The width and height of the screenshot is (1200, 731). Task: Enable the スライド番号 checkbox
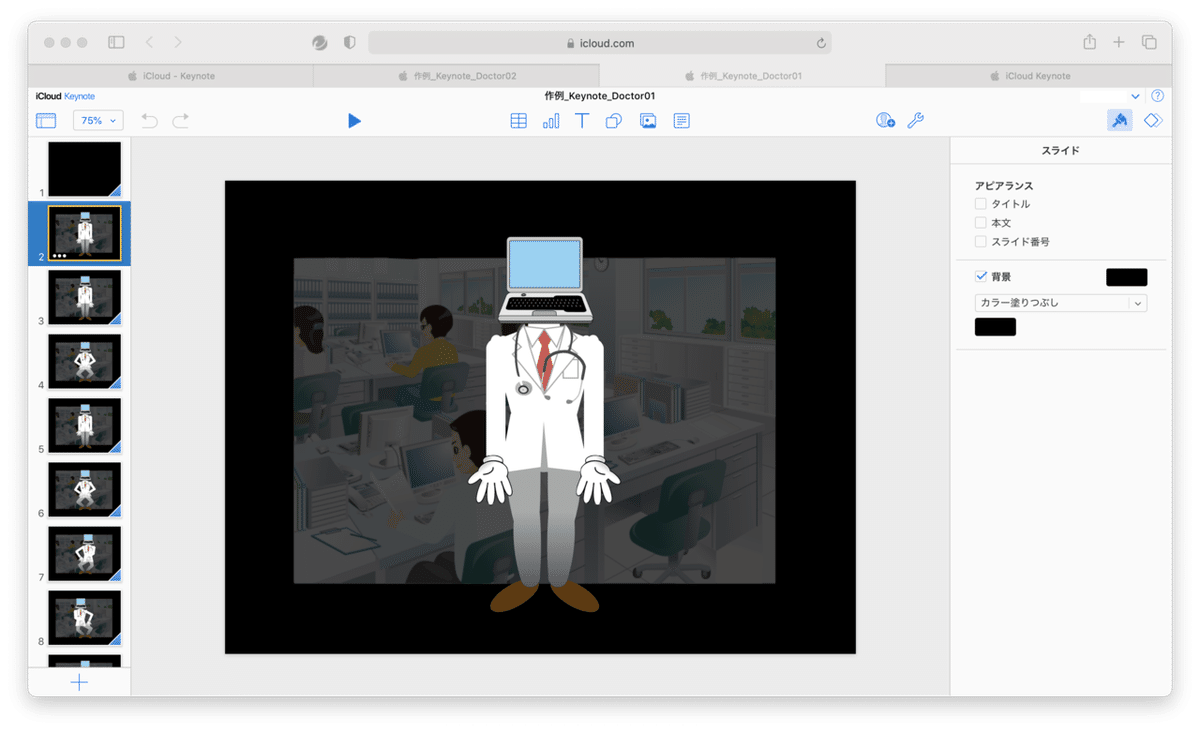pyautogui.click(x=980, y=242)
